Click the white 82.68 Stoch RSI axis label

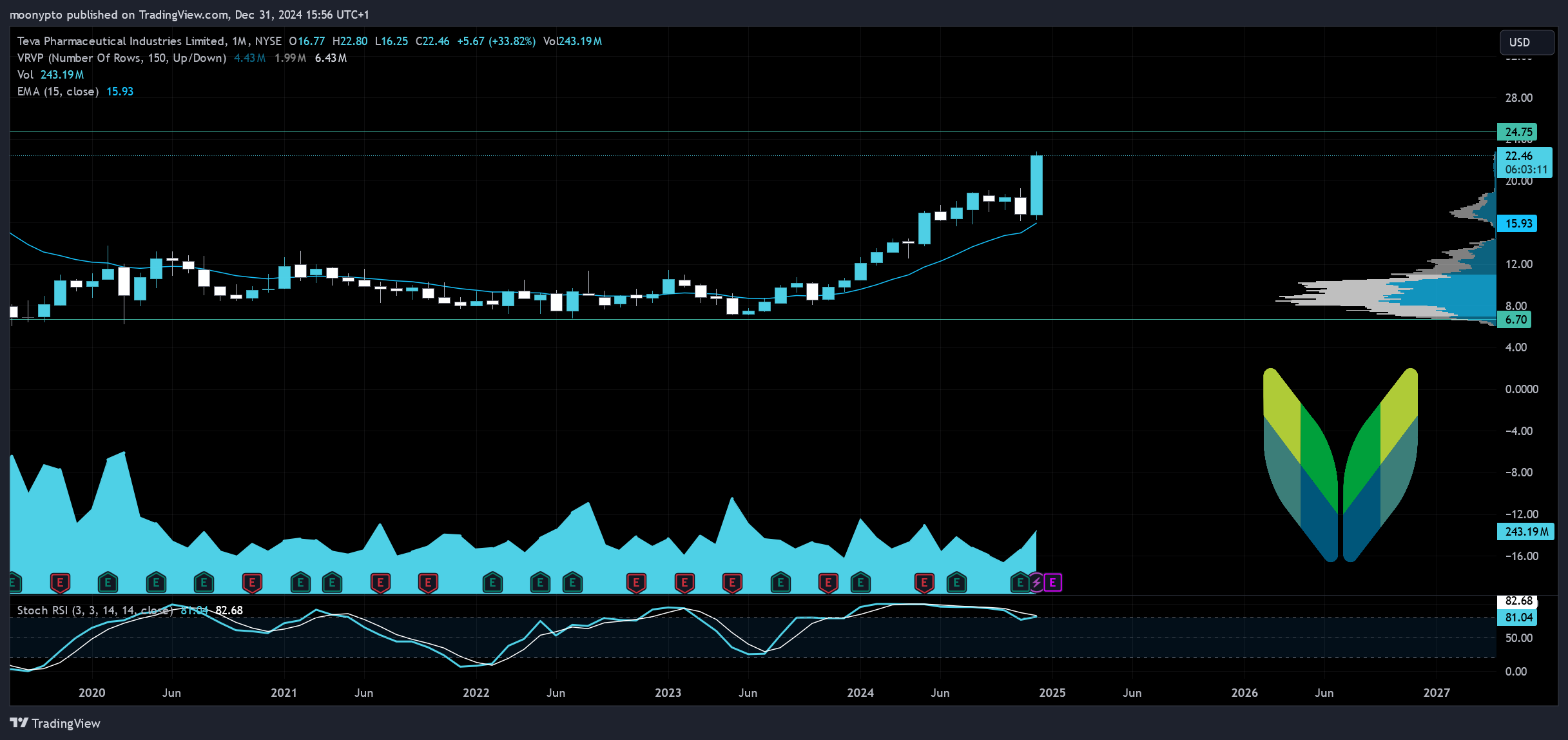pos(1517,601)
